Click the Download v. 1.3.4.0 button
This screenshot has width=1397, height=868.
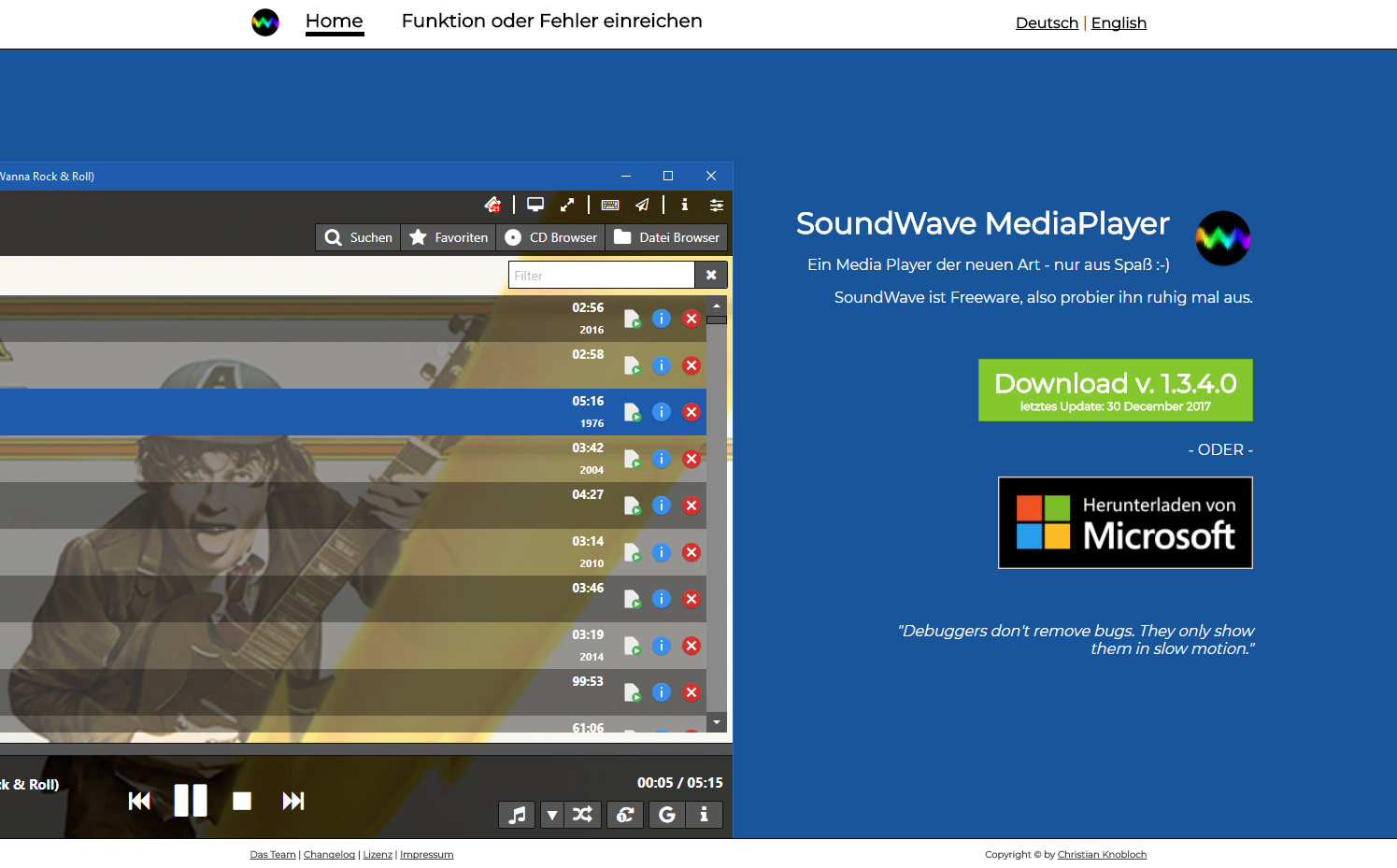pyautogui.click(x=1116, y=391)
